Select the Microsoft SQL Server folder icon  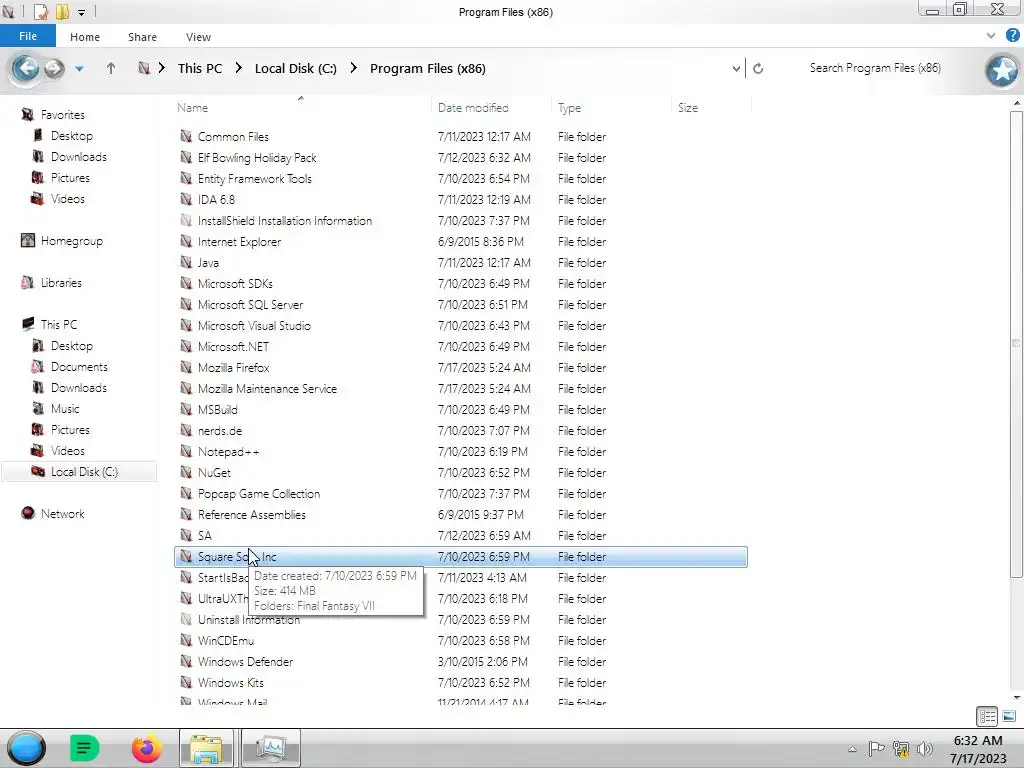click(186, 304)
